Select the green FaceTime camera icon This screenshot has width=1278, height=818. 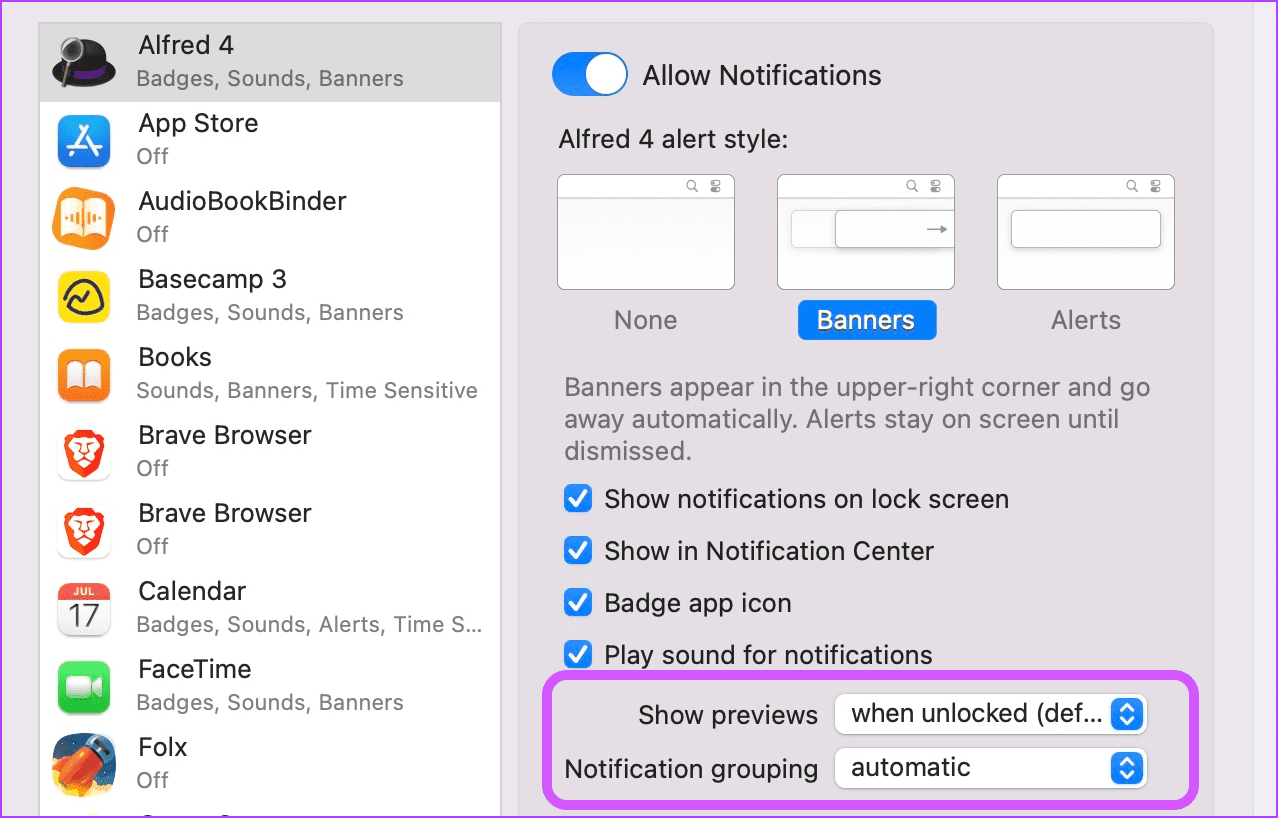pyautogui.click(x=84, y=686)
